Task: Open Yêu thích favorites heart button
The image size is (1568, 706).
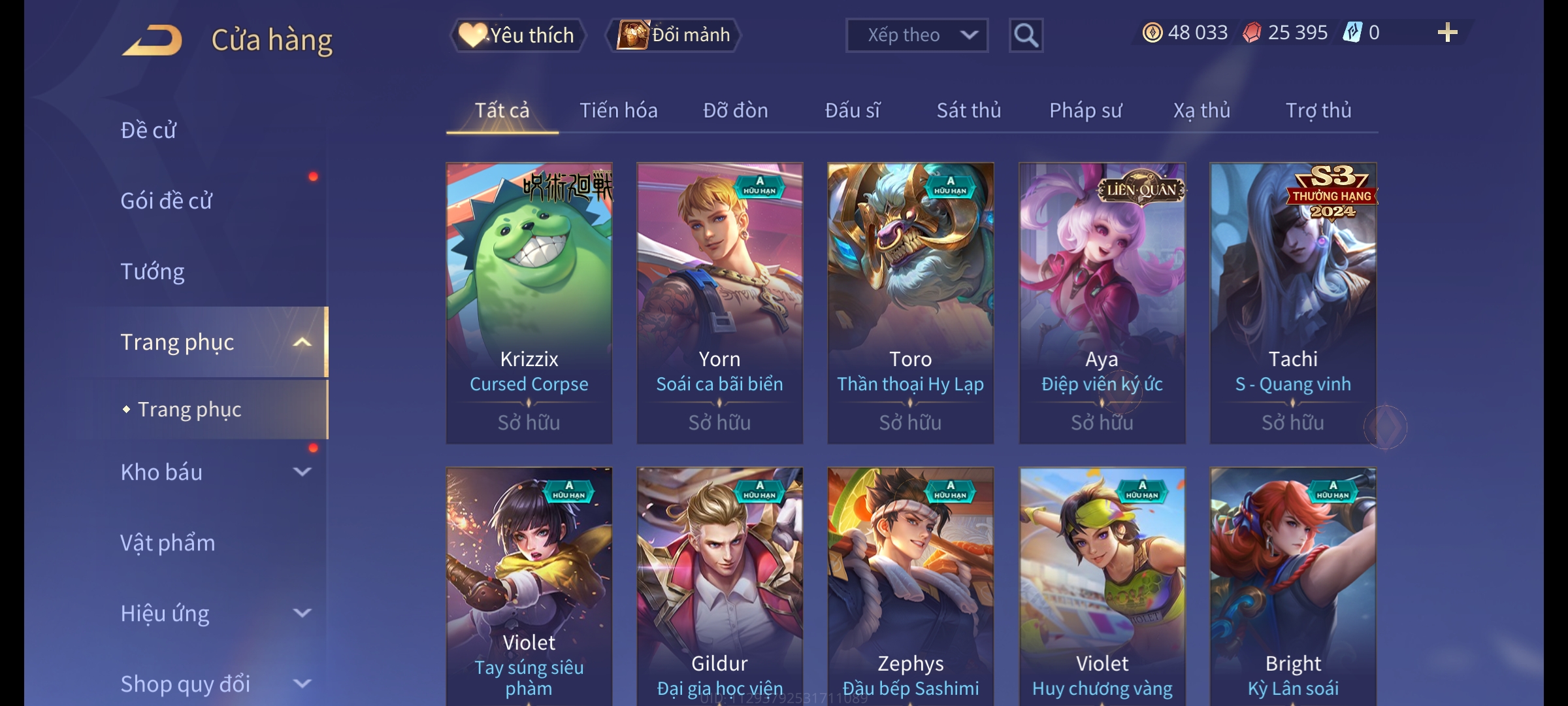Action: tap(517, 35)
